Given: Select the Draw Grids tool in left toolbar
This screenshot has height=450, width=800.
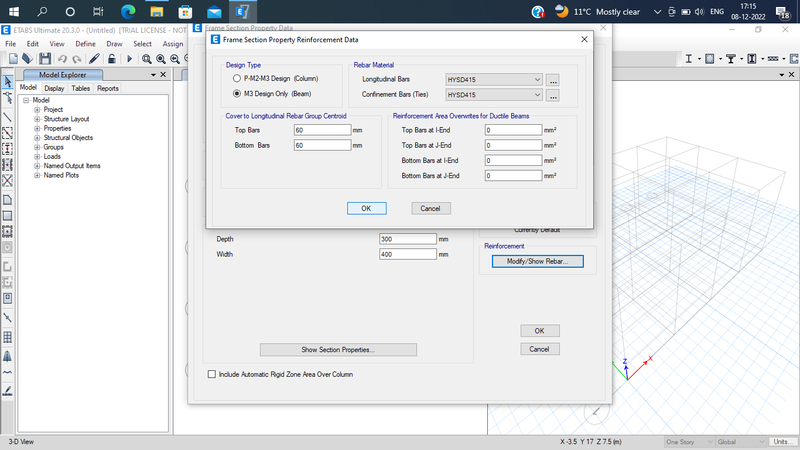Looking at the screenshot, I should [8, 337].
